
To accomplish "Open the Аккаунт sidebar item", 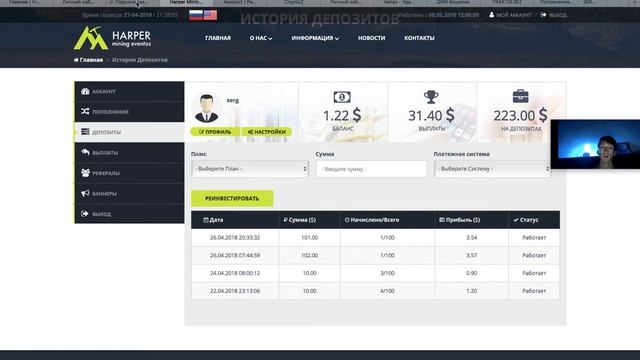I will point(129,91).
